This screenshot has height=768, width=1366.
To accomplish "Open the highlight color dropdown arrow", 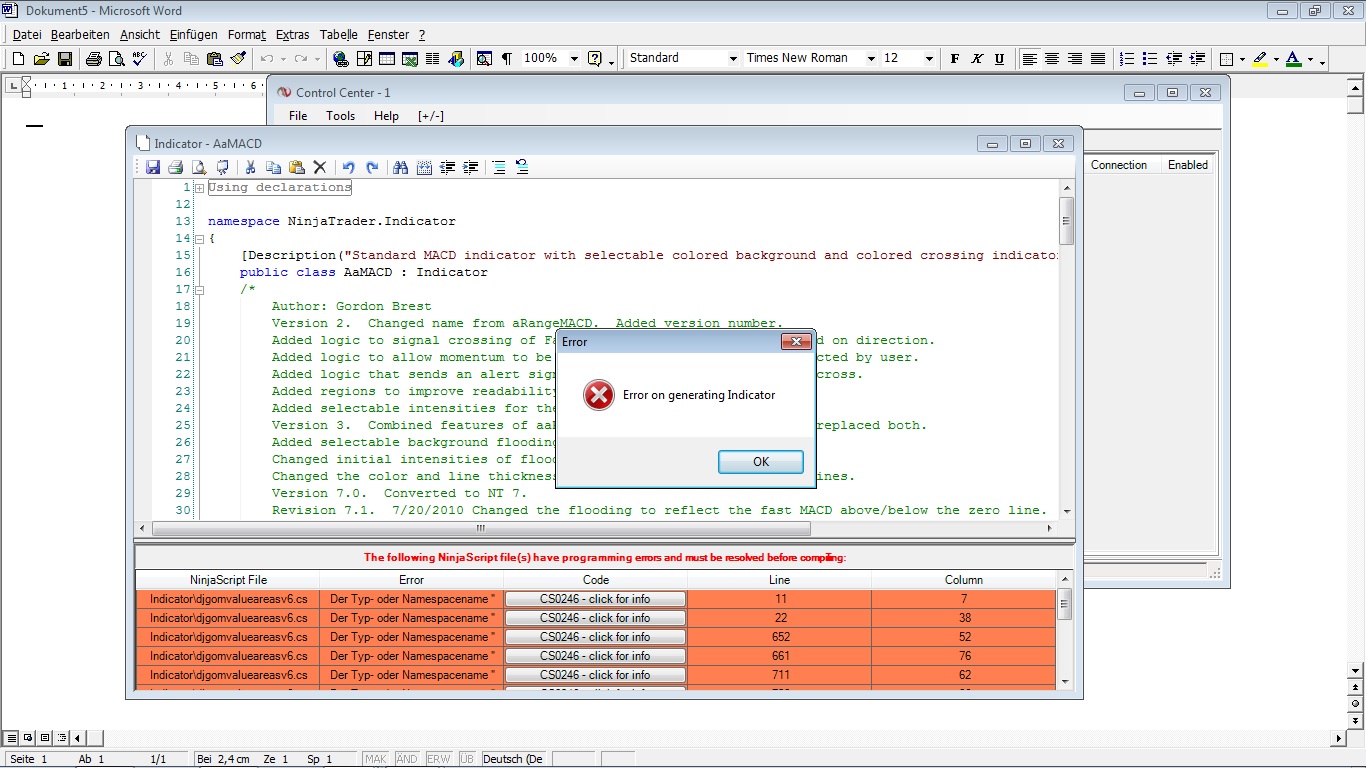I will click(x=1276, y=59).
